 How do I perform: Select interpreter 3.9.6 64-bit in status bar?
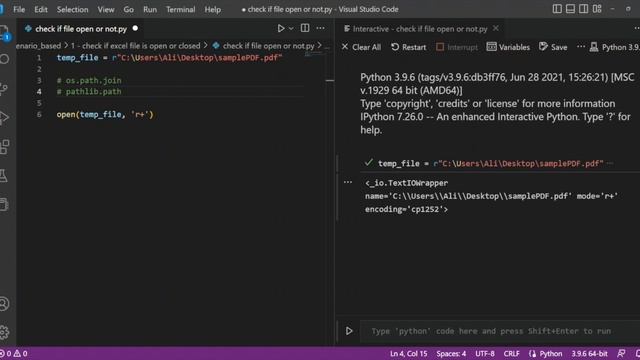click(589, 353)
